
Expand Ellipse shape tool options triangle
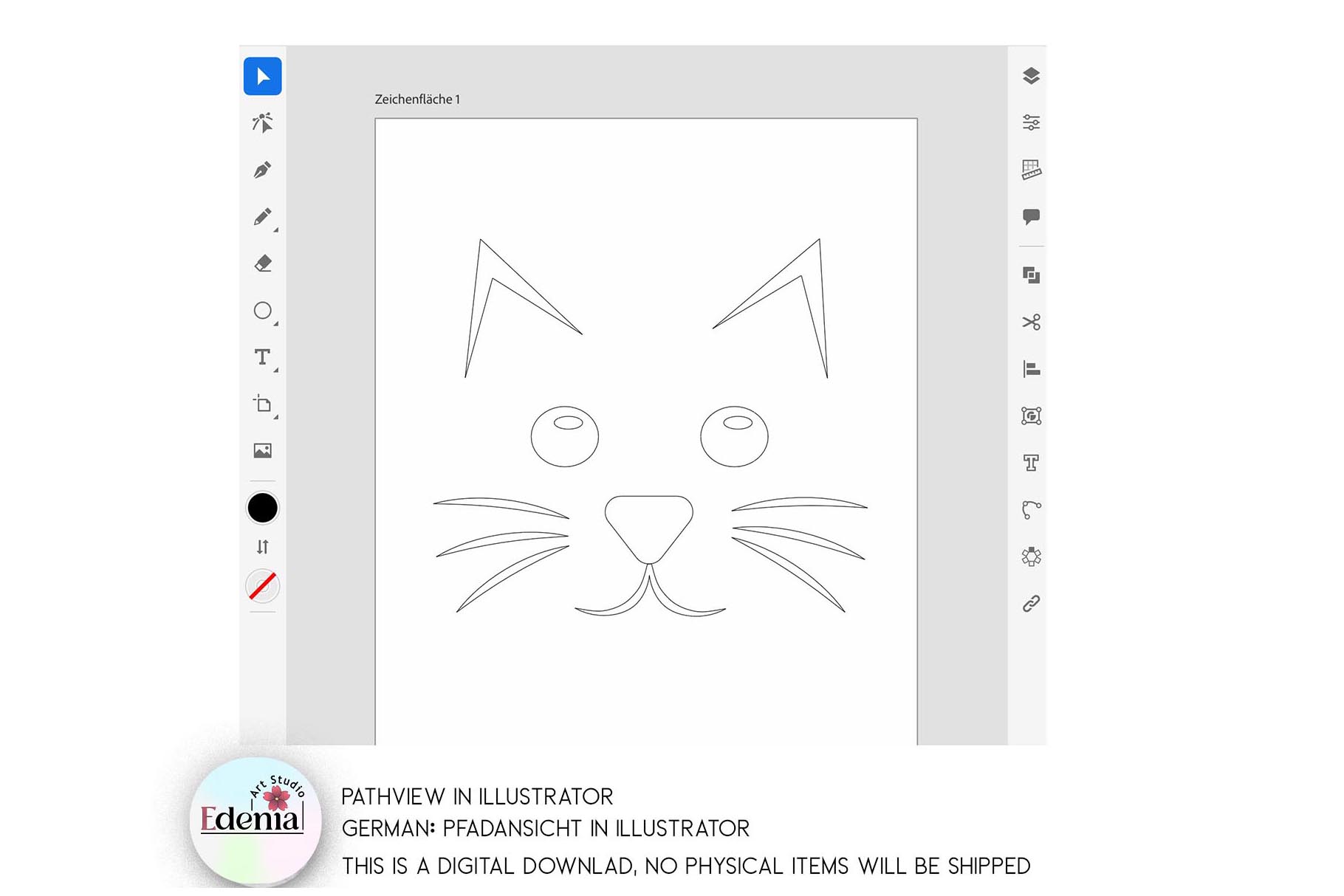click(x=276, y=323)
